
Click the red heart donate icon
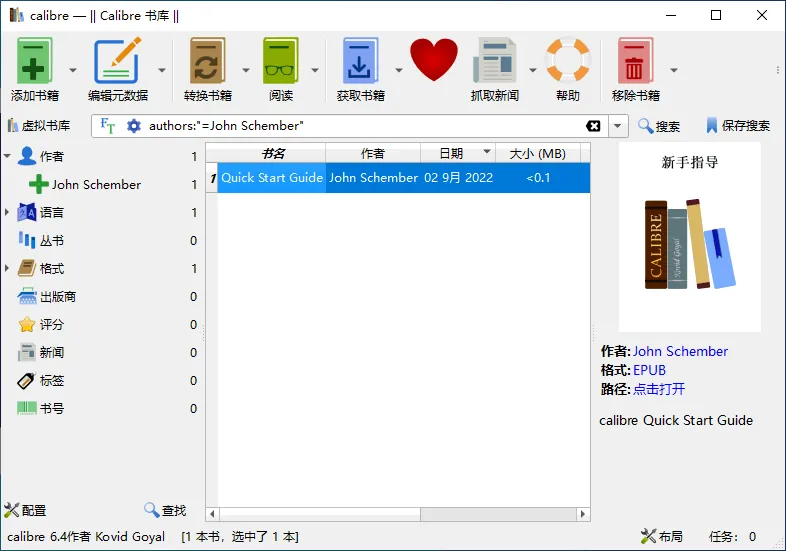pyautogui.click(x=434, y=60)
